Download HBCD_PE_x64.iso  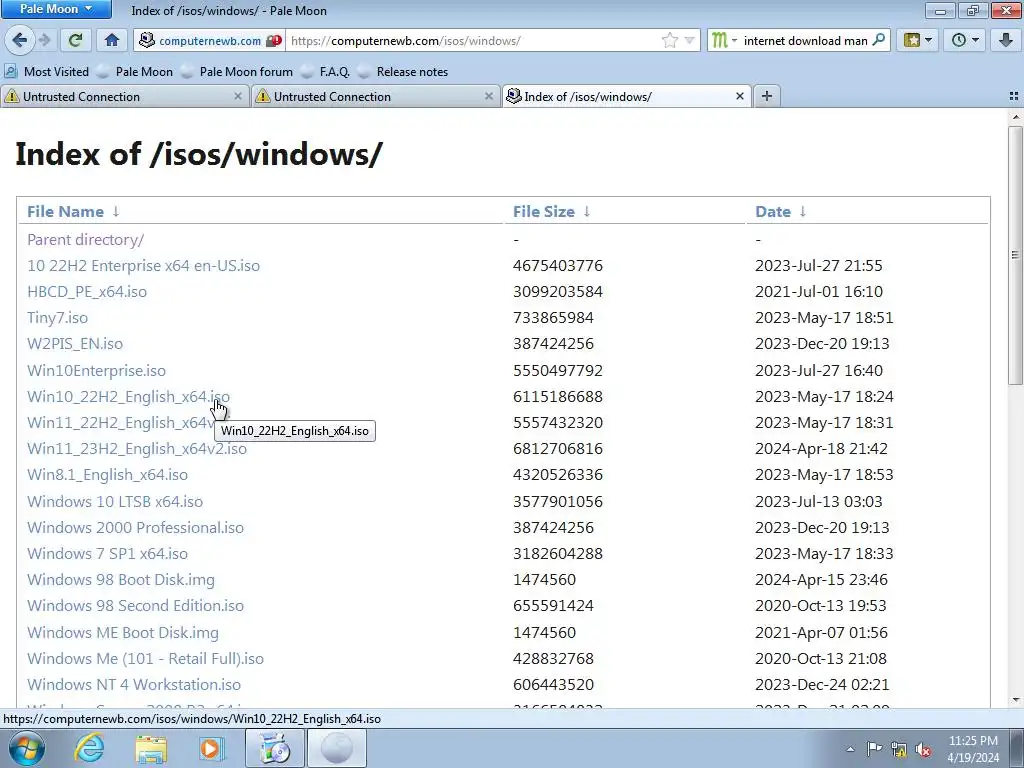[x=87, y=292]
